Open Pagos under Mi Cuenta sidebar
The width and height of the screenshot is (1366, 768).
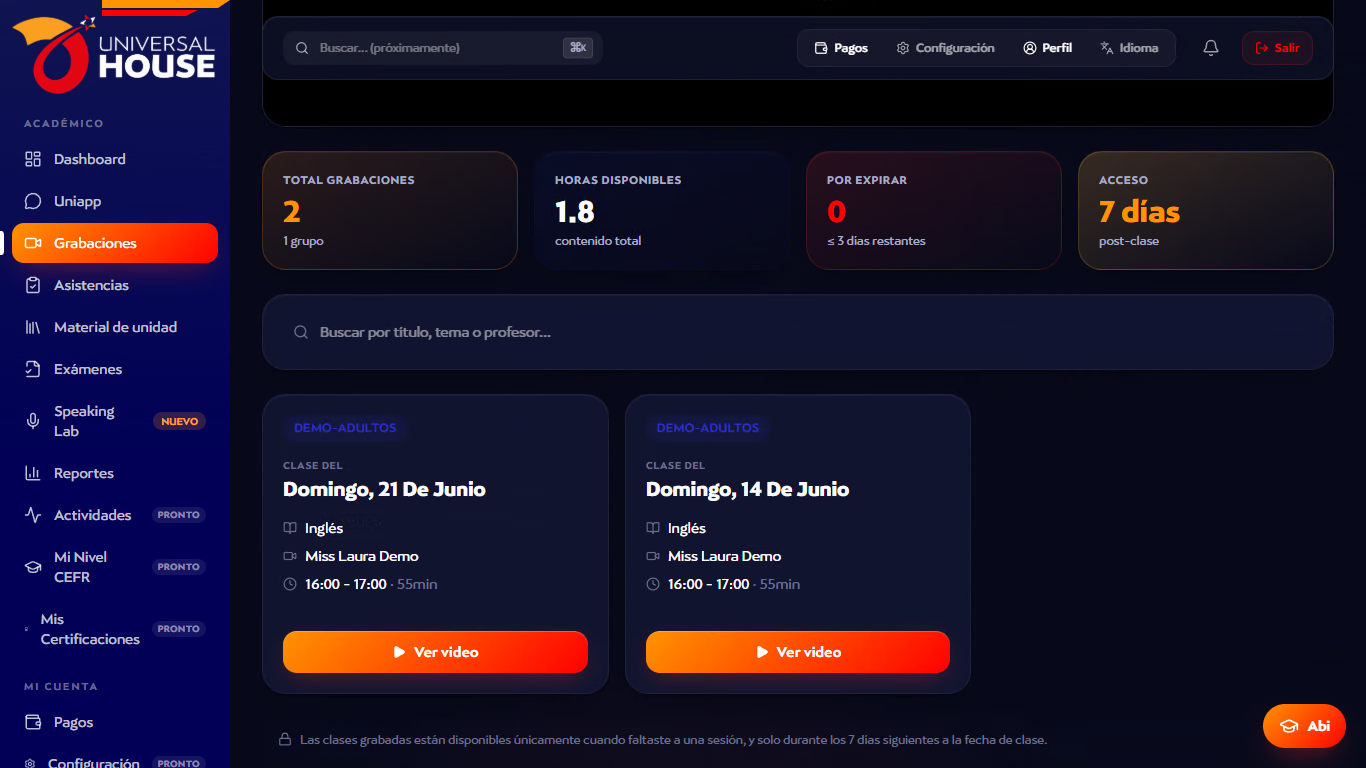click(x=115, y=722)
